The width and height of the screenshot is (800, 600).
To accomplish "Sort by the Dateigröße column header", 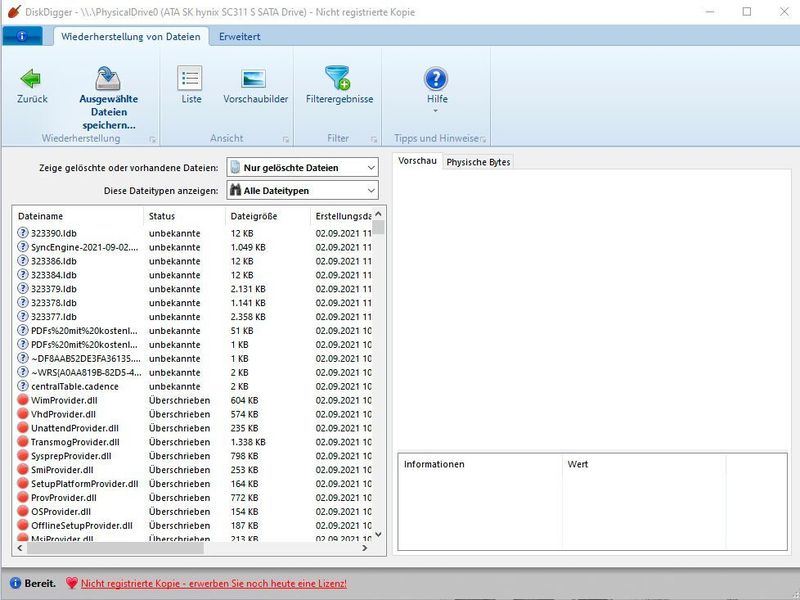I will (254, 216).
